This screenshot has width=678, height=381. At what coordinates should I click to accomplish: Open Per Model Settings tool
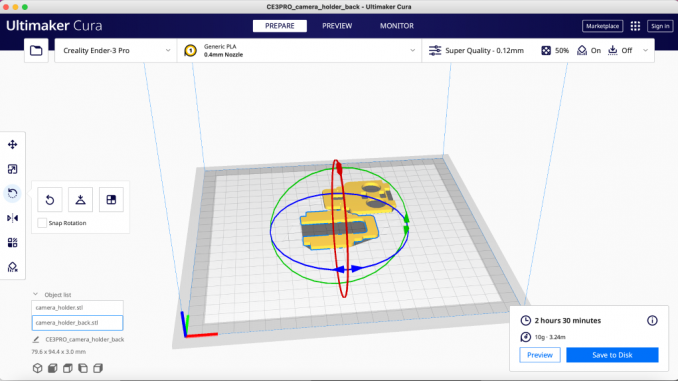[13, 243]
